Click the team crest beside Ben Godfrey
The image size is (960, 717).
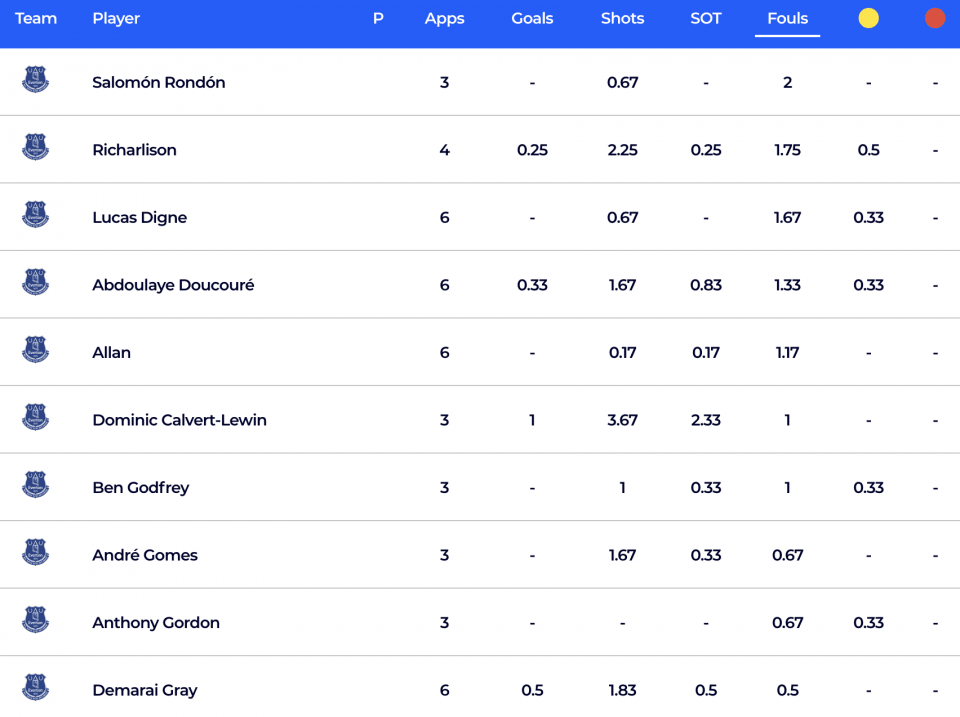[x=36, y=485]
